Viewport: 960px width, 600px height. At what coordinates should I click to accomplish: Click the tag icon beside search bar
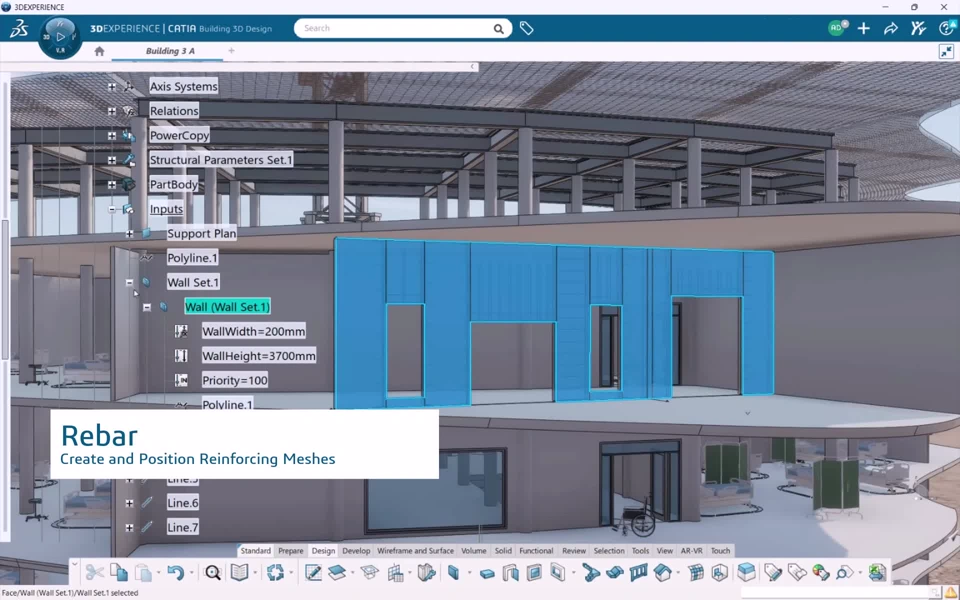tap(527, 28)
